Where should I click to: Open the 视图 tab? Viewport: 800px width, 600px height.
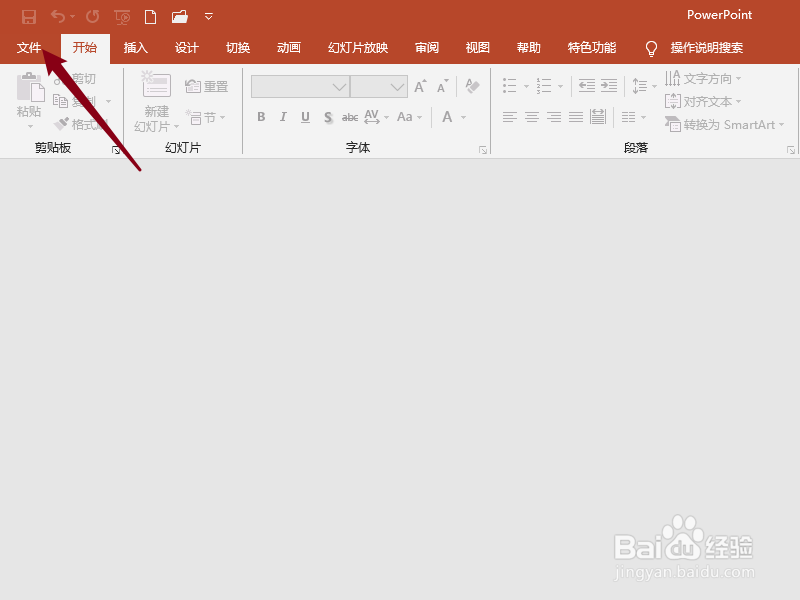coord(478,48)
